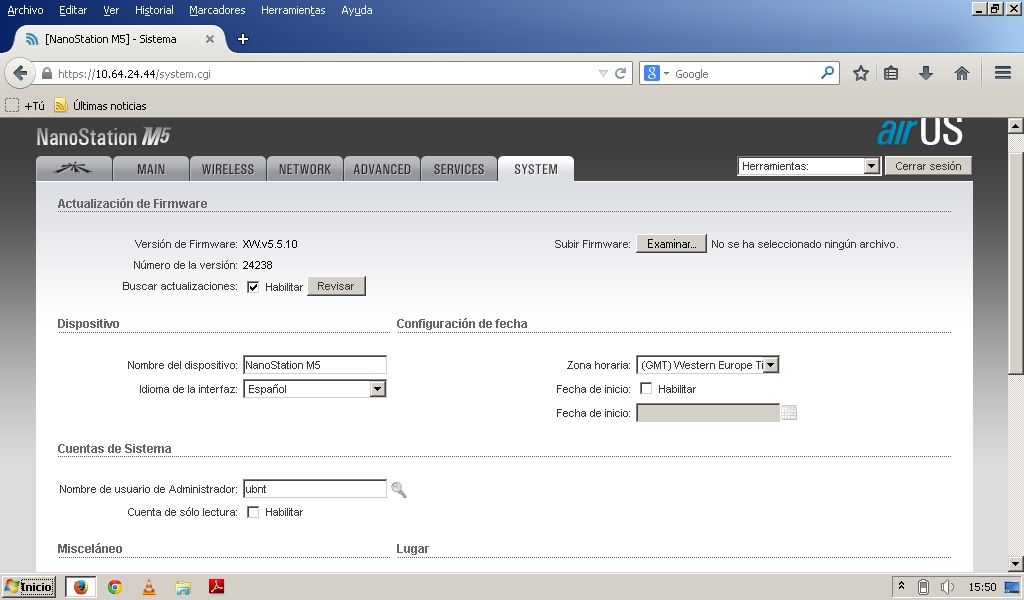
Task: Click in the Nombre del dispositivo field
Action: pyautogui.click(x=314, y=365)
